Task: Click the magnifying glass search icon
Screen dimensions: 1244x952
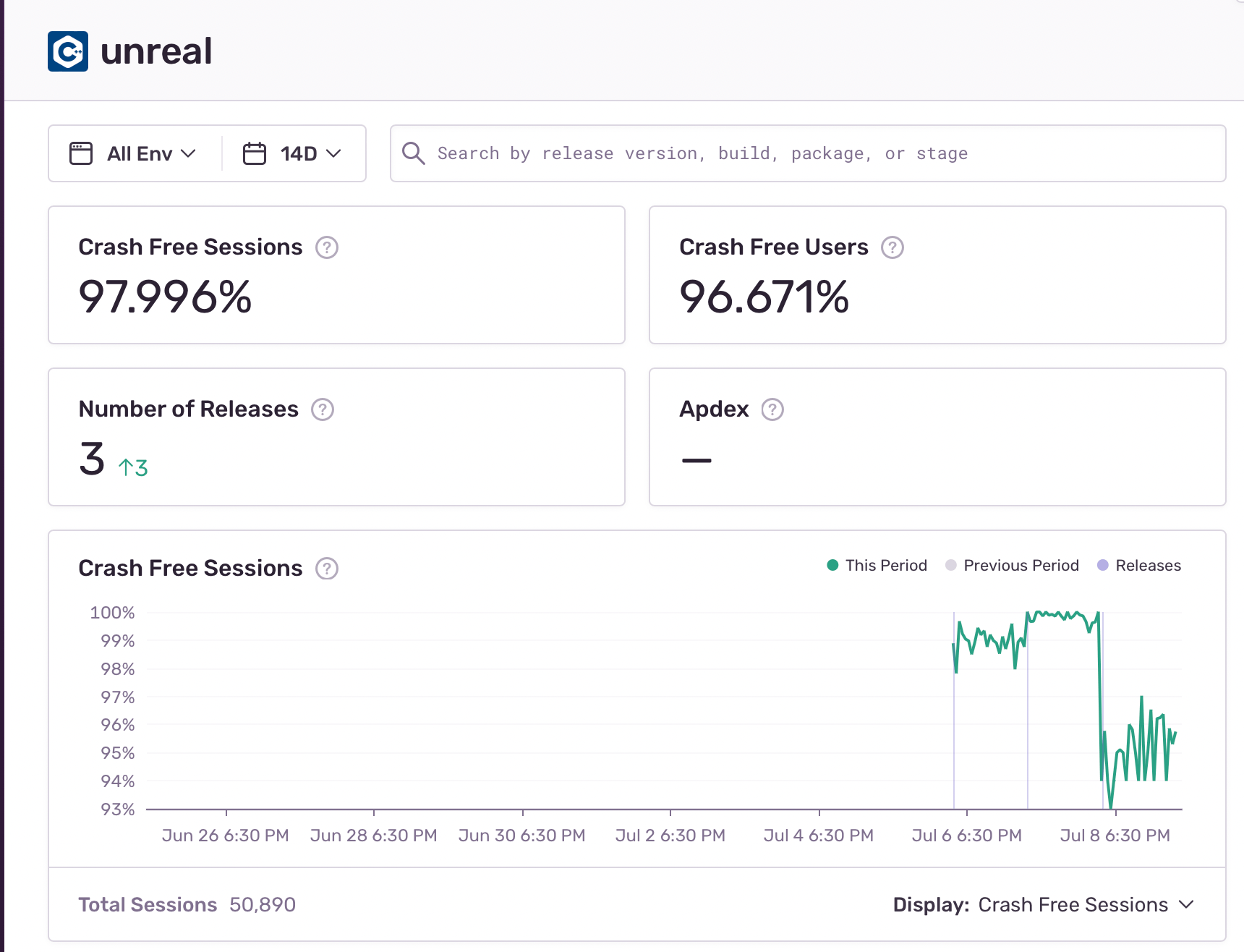Action: (x=413, y=153)
